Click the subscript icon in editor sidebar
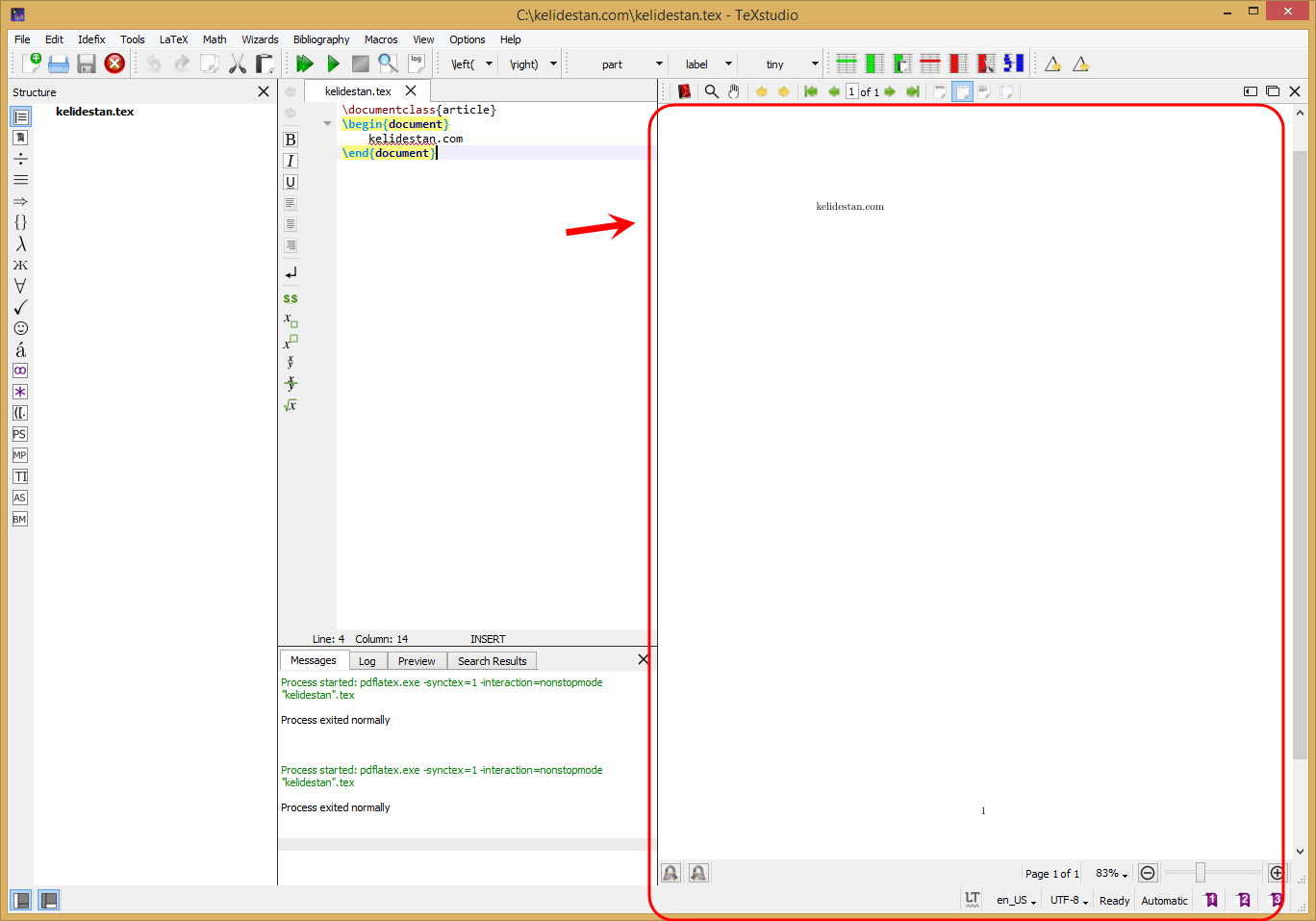This screenshot has height=921, width=1316. (x=291, y=320)
